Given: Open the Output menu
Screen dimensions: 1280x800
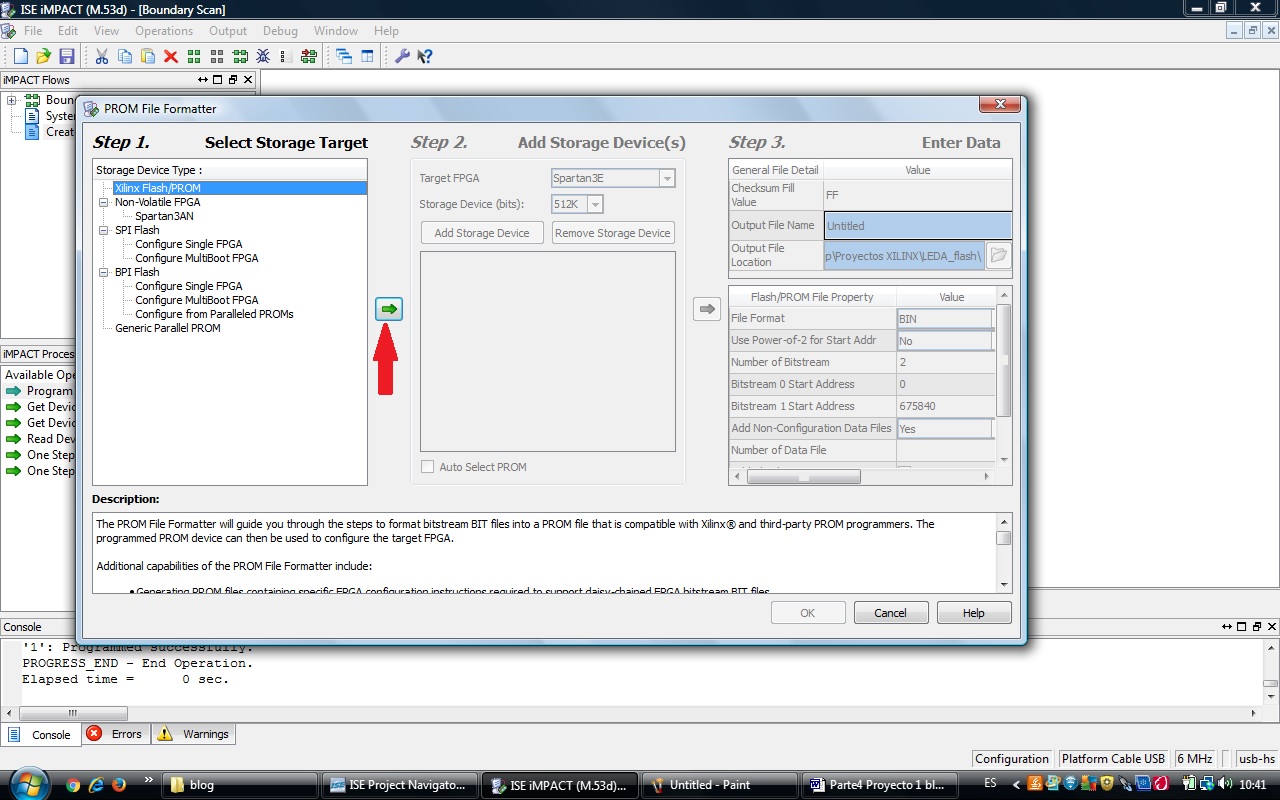Looking at the screenshot, I should 228,31.
